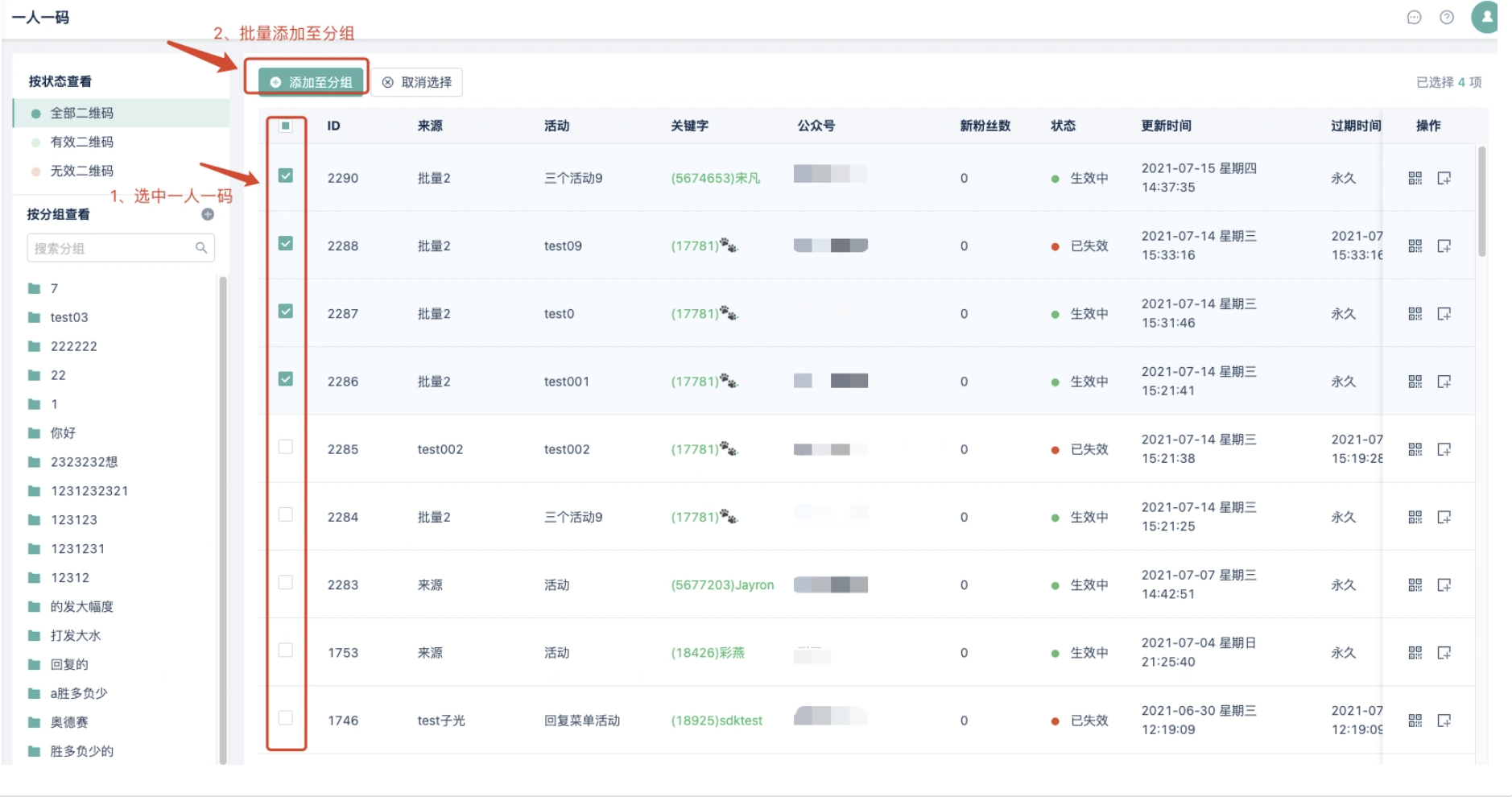Open the chat message icon in header
The image size is (1512, 797).
click(1414, 18)
